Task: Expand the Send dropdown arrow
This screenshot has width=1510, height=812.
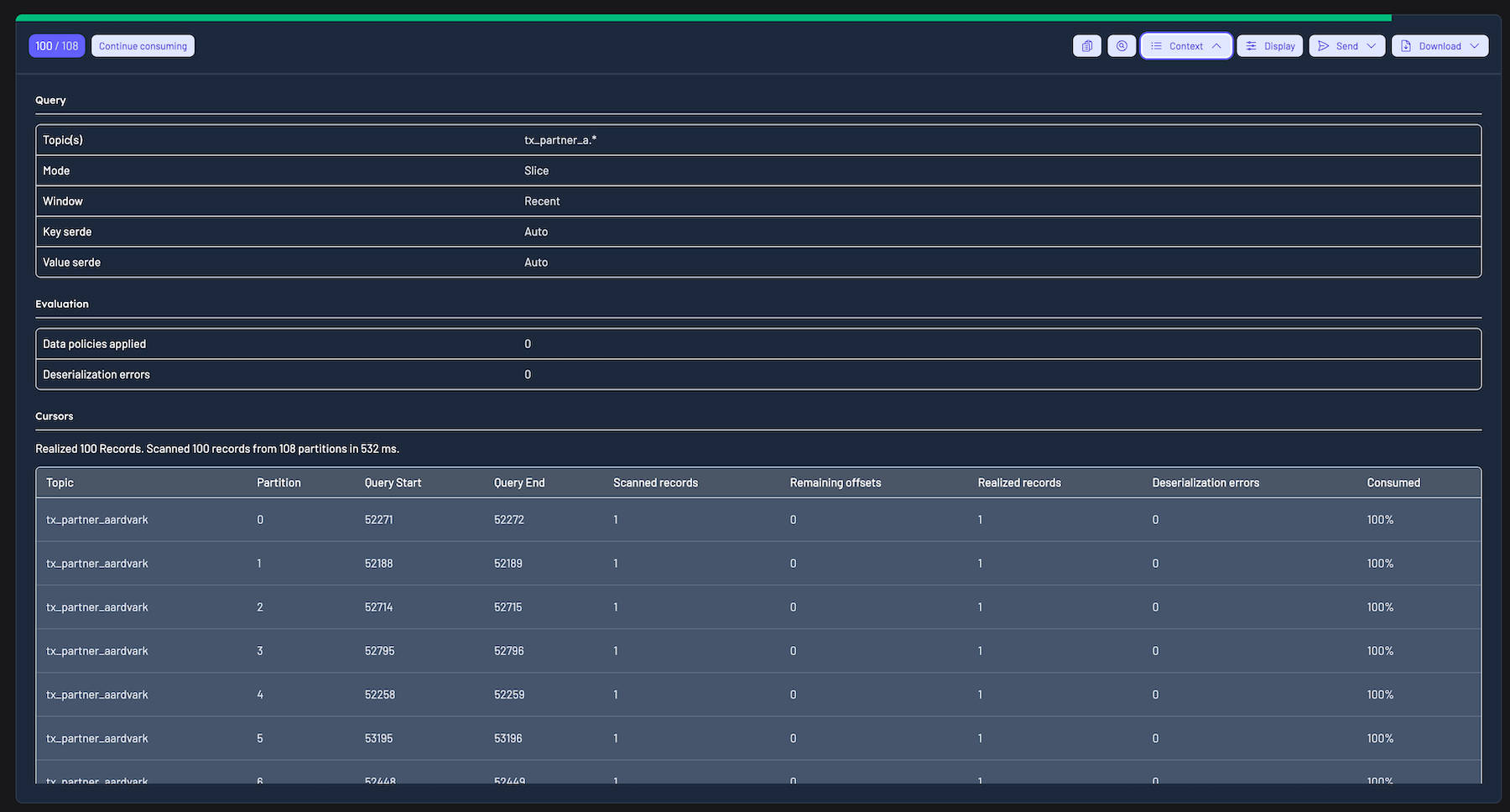Action: click(x=1372, y=46)
